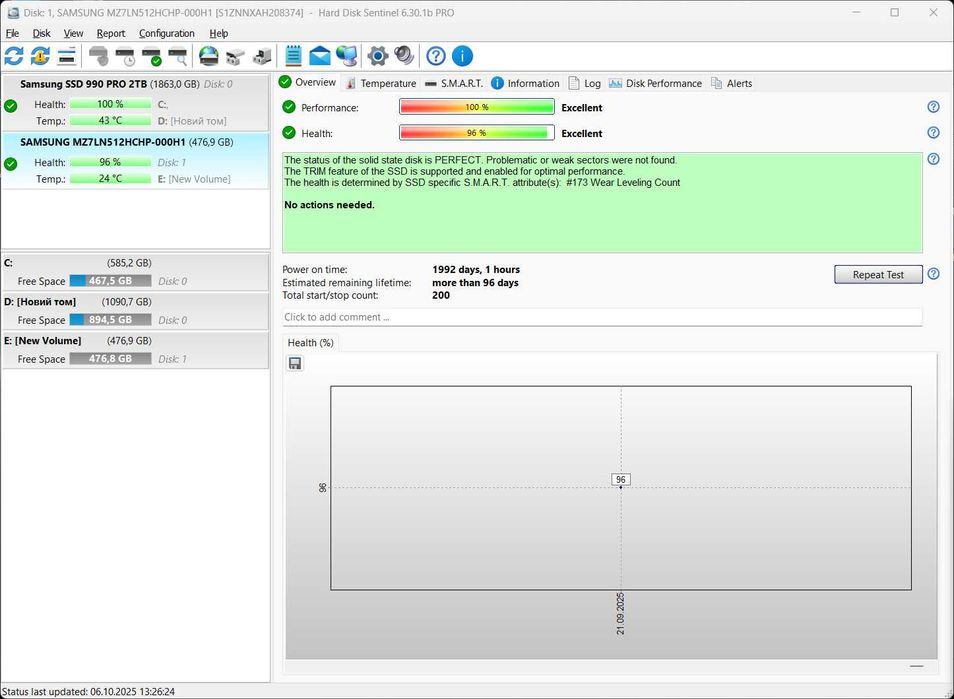Click the blue refresh arrows toolbar icon

pyautogui.click(x=14, y=56)
